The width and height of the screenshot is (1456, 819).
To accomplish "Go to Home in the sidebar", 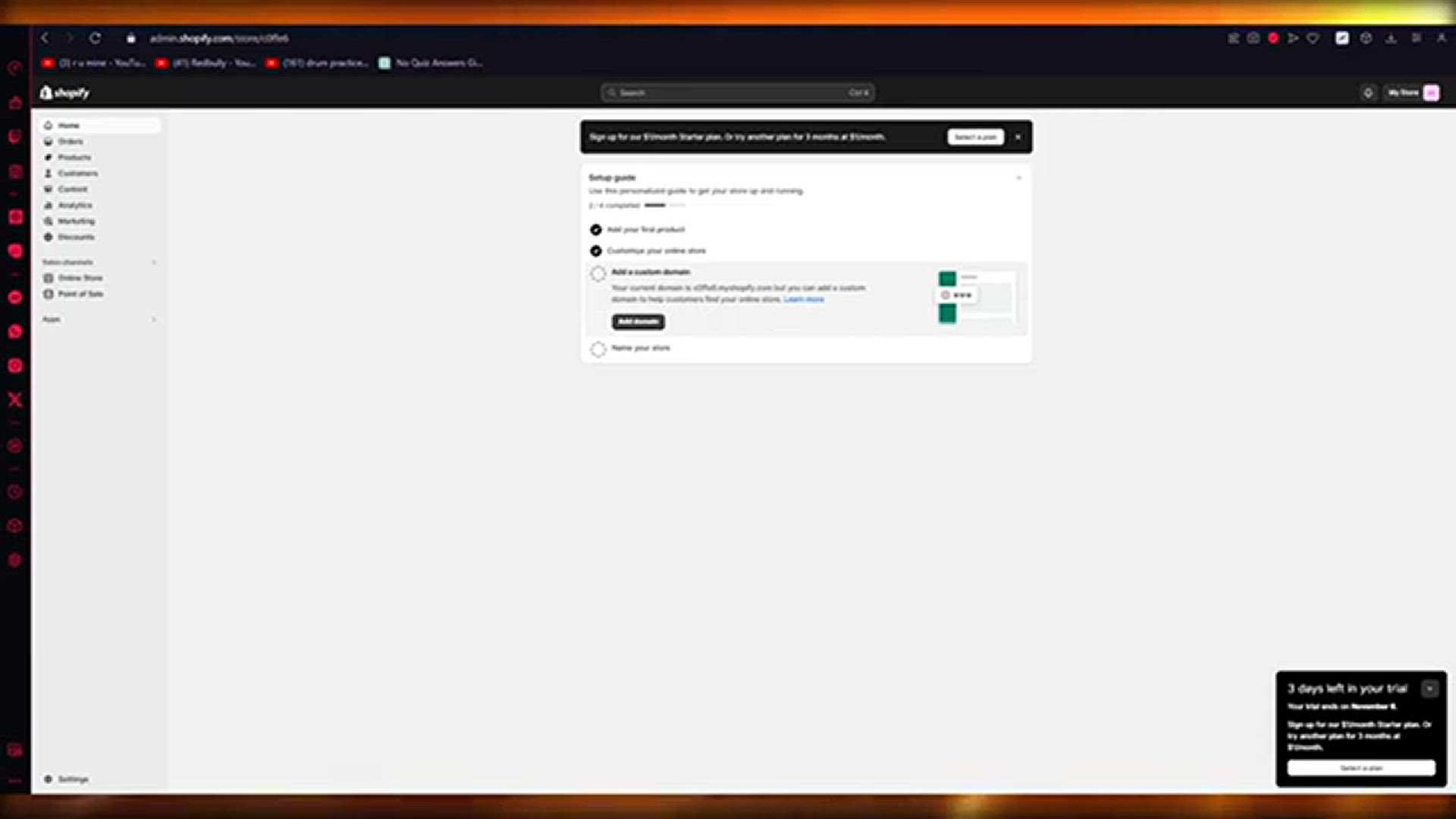I will [69, 125].
